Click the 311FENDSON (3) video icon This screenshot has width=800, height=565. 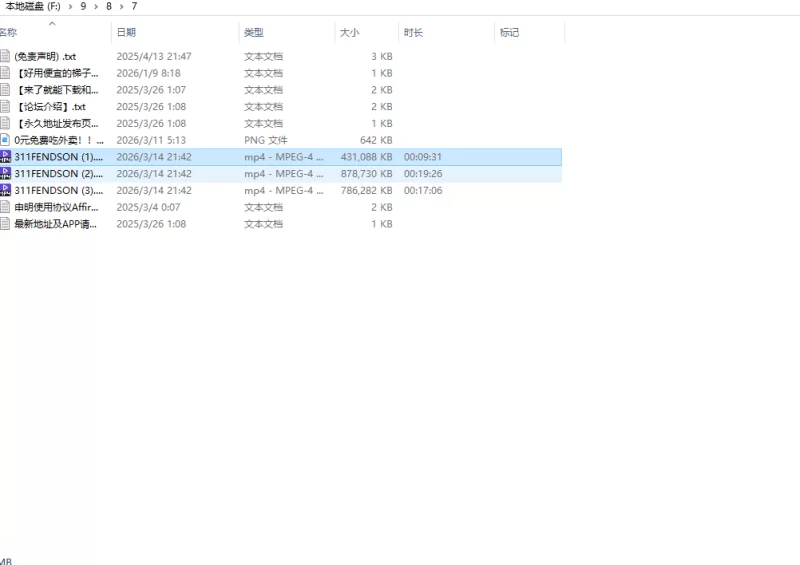(x=5, y=190)
